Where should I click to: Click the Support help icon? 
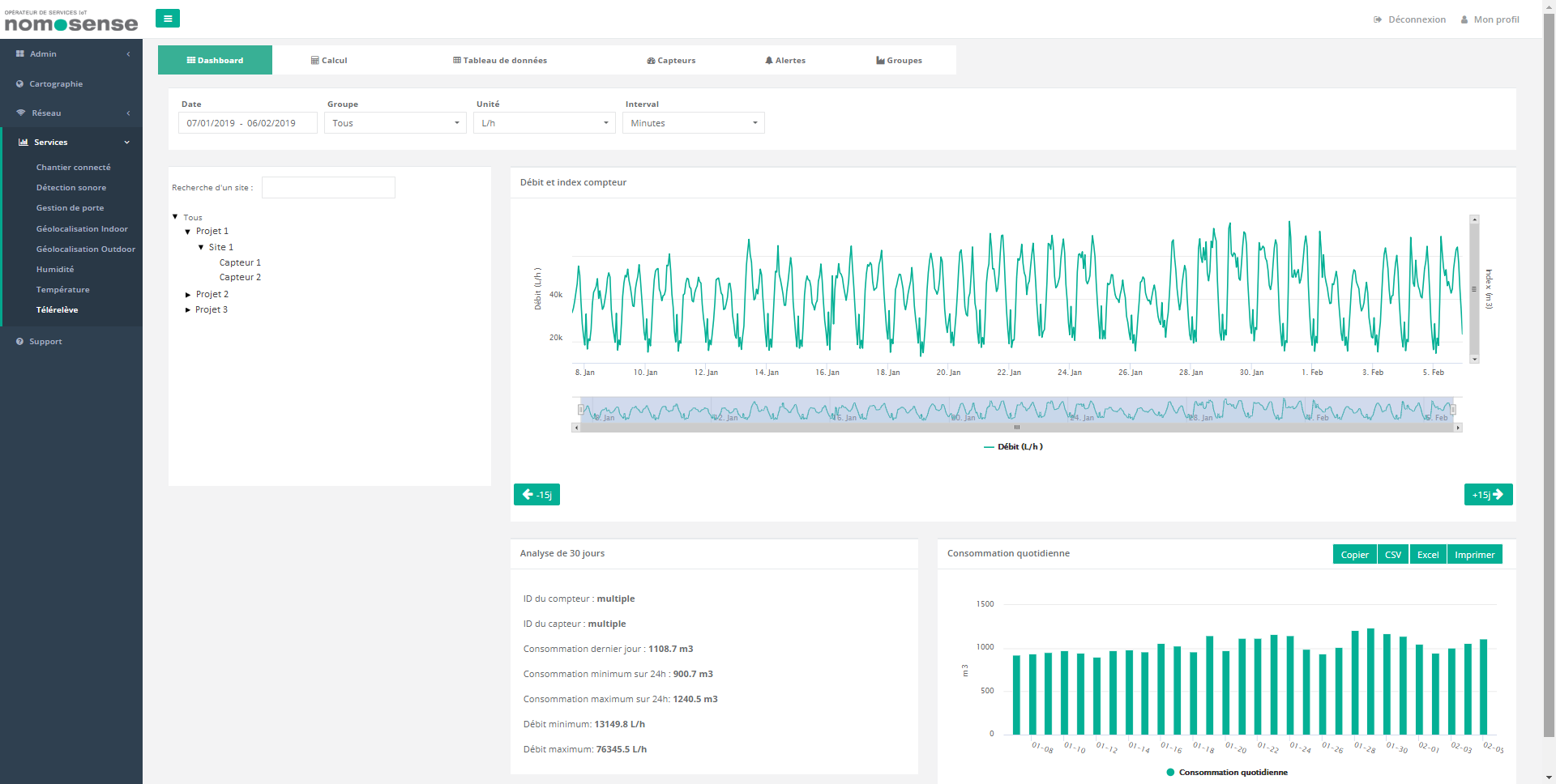(x=20, y=342)
